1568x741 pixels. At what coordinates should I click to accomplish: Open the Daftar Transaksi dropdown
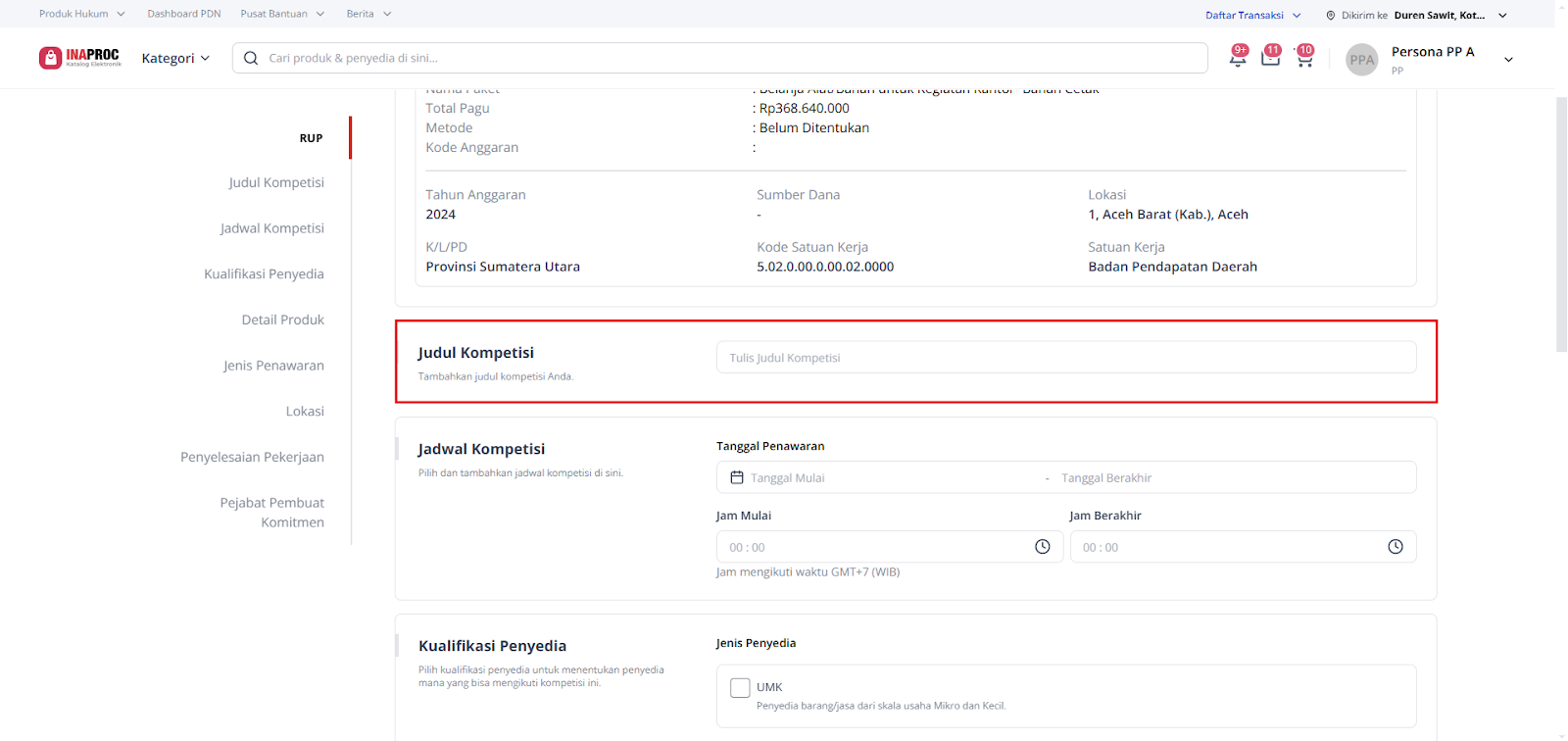(1252, 15)
